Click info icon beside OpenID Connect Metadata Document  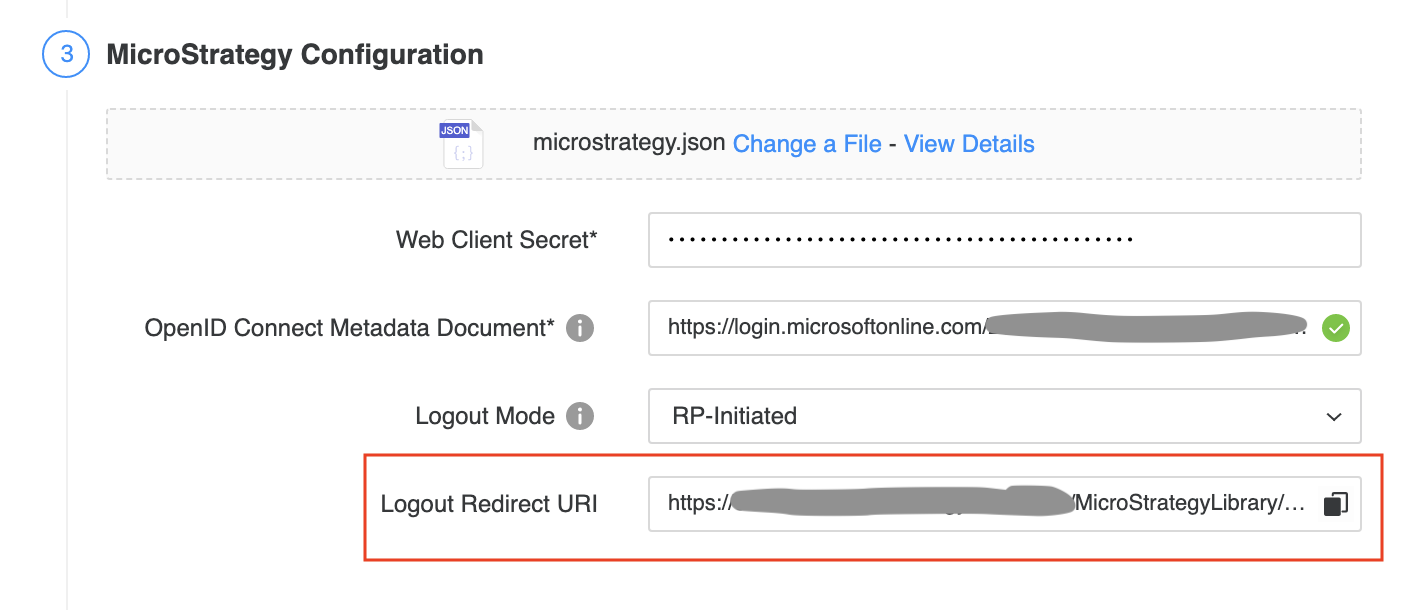580,328
